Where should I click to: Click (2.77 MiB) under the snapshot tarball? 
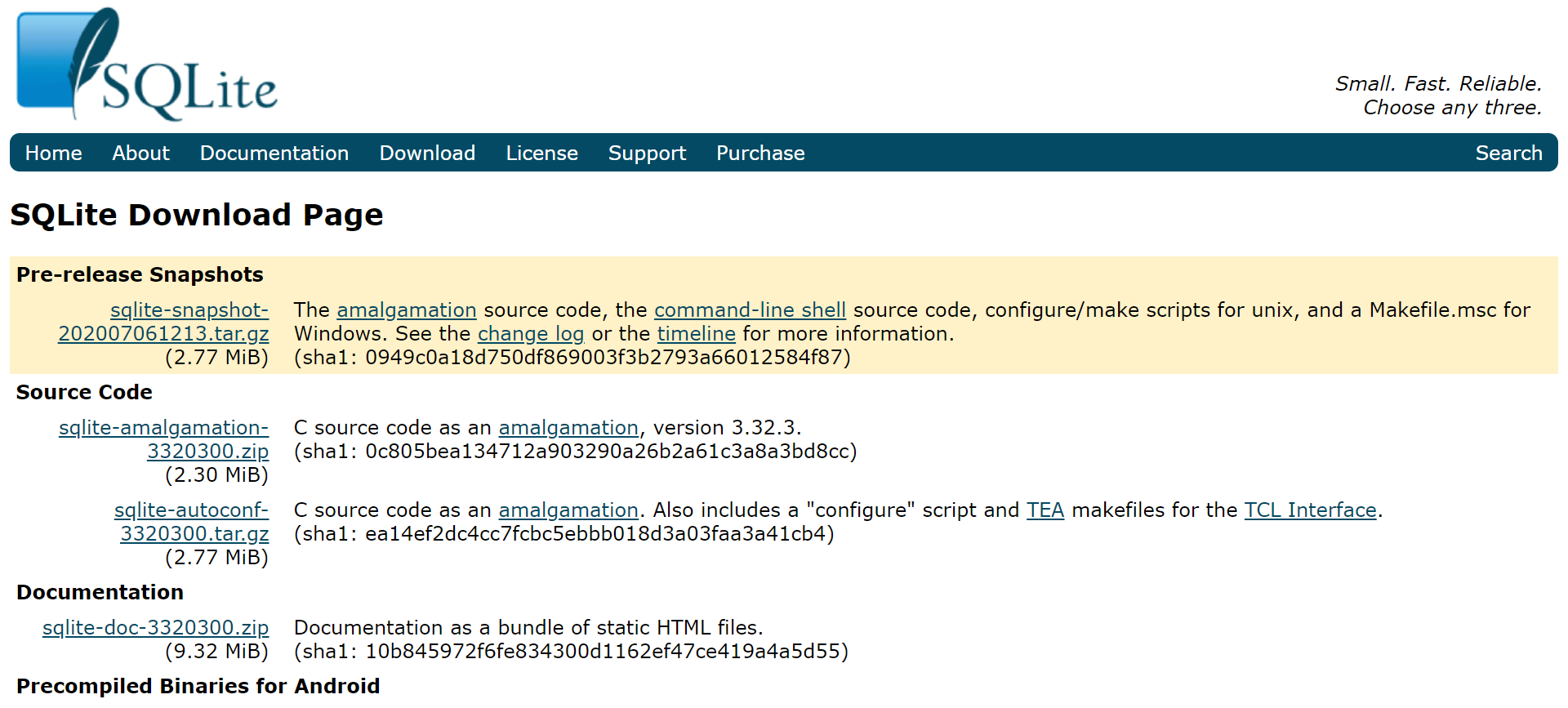pos(216,358)
